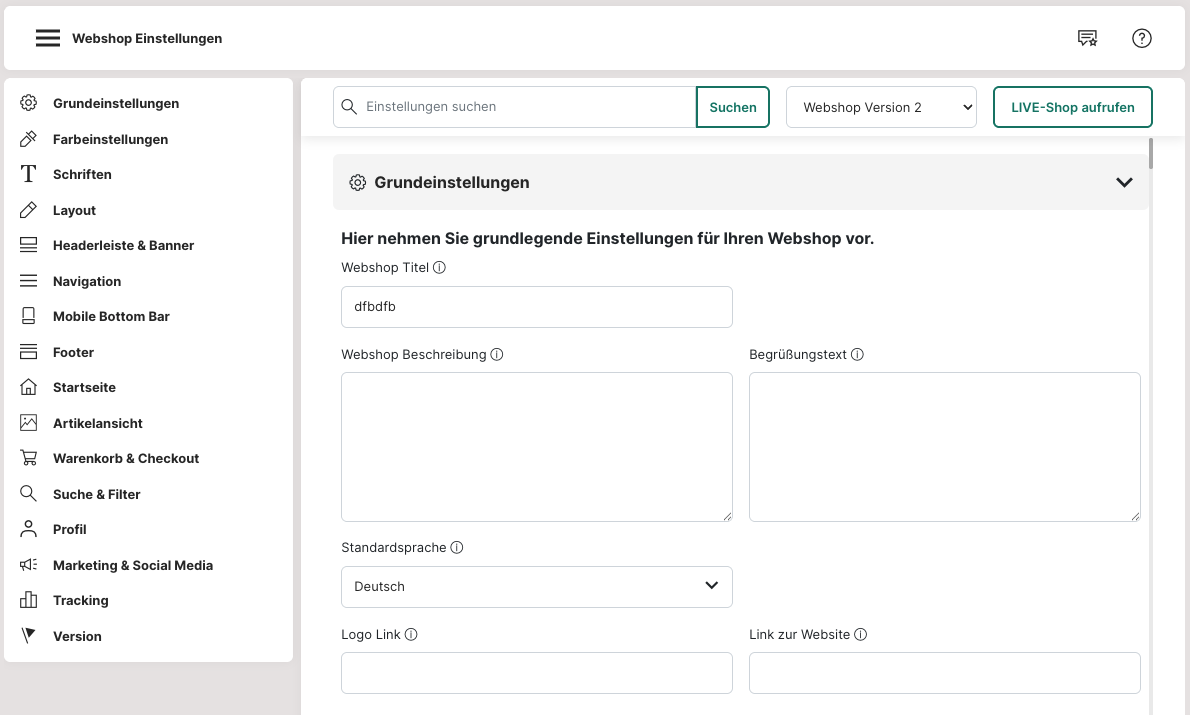Navigate to Startseite settings
The image size is (1190, 715).
(x=84, y=387)
